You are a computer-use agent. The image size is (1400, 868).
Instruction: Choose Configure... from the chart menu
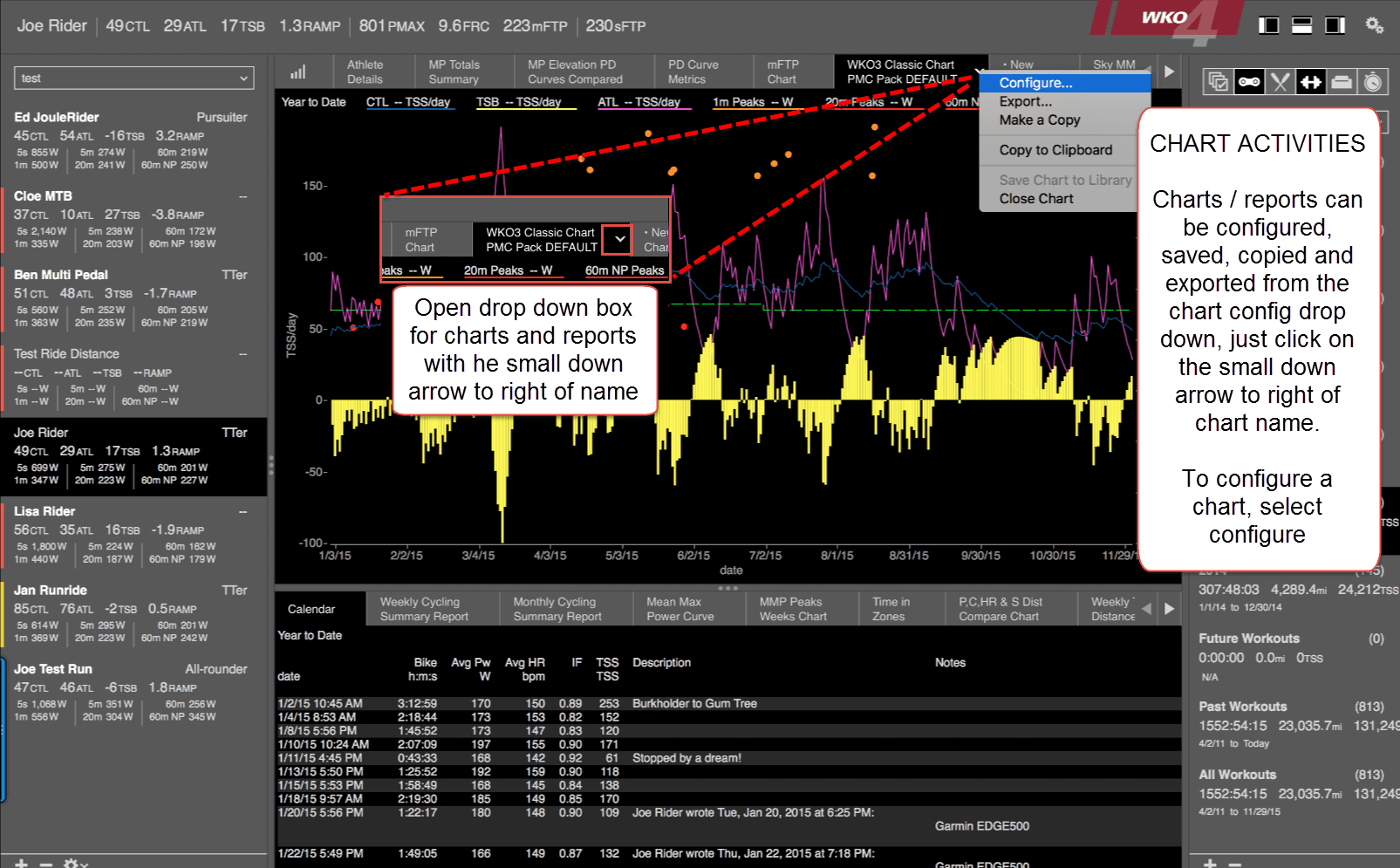tap(1065, 83)
